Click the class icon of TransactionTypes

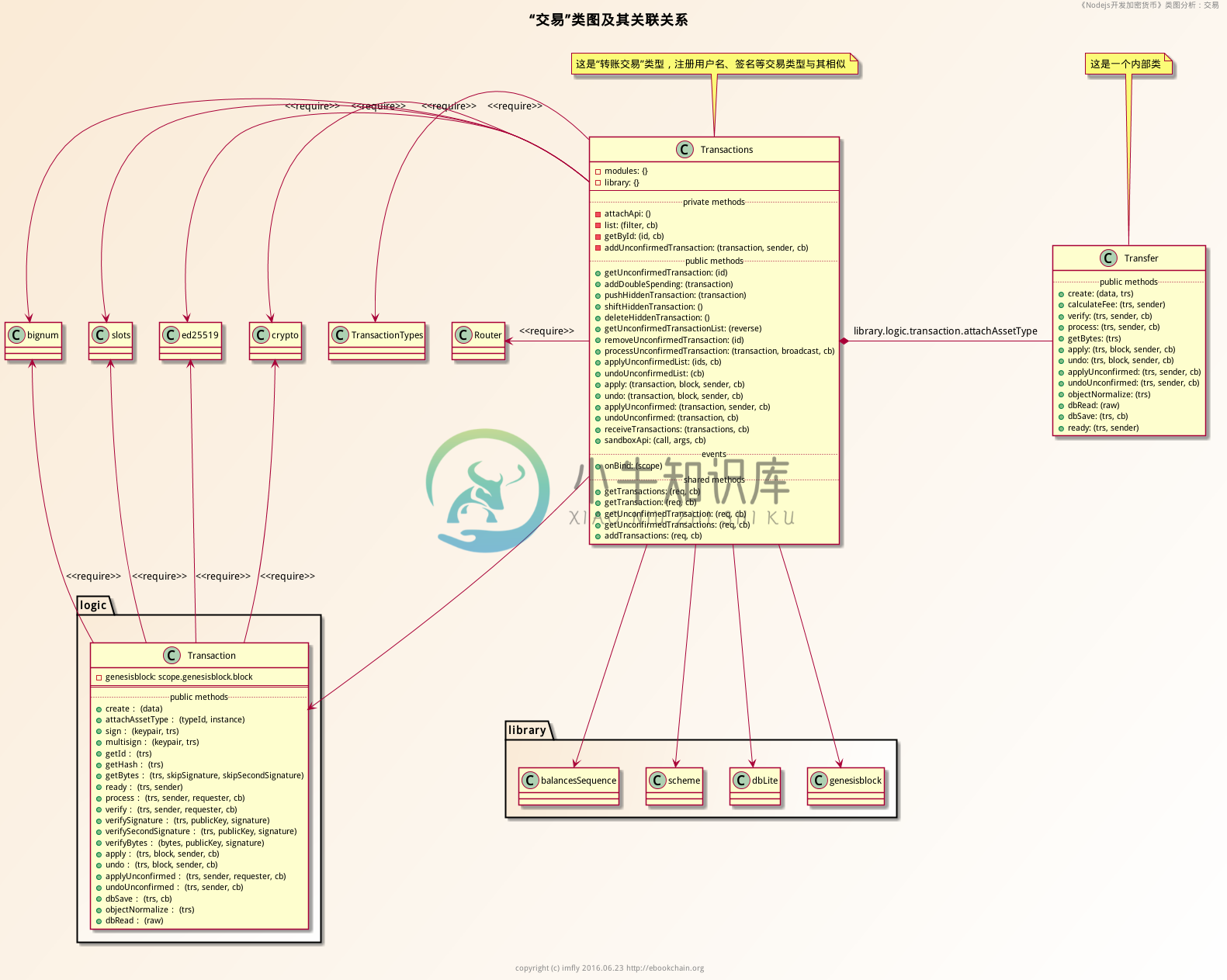point(341,335)
